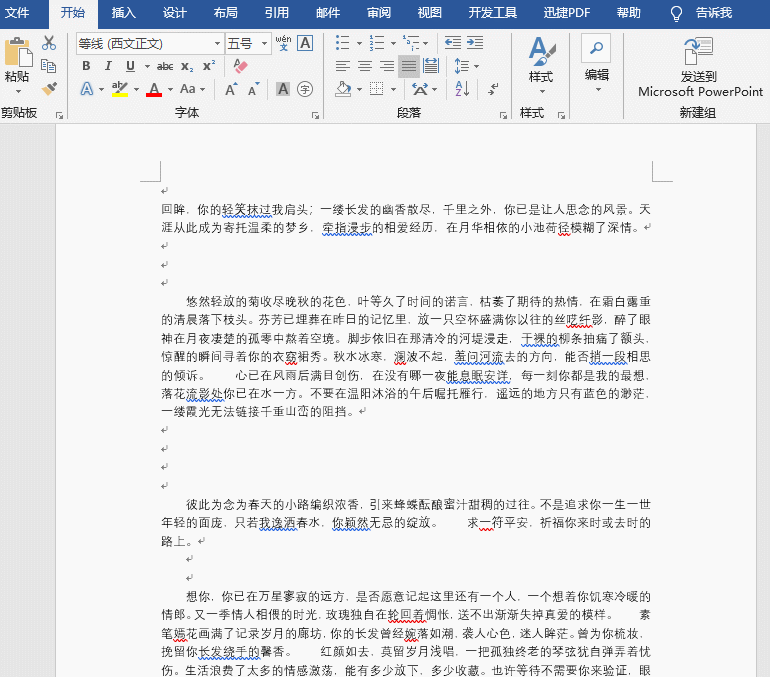Click the Clear Formatting eraser icon
This screenshot has width=770, height=677.
(239, 66)
